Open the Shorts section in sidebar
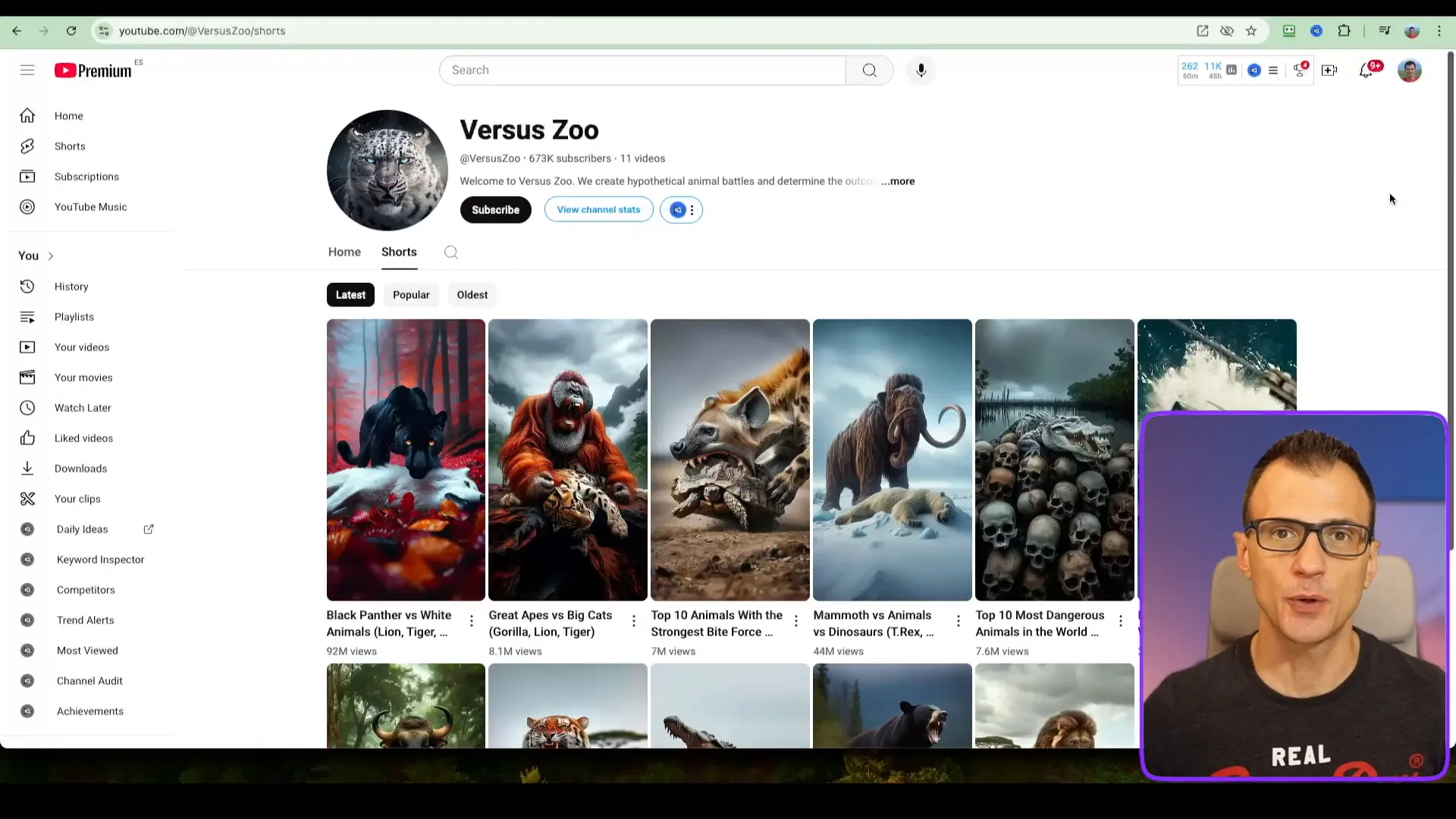The width and height of the screenshot is (1456, 819). coord(70,146)
